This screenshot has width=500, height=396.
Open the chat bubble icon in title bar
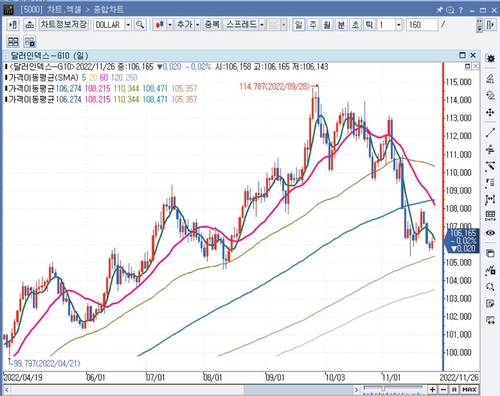[450, 10]
